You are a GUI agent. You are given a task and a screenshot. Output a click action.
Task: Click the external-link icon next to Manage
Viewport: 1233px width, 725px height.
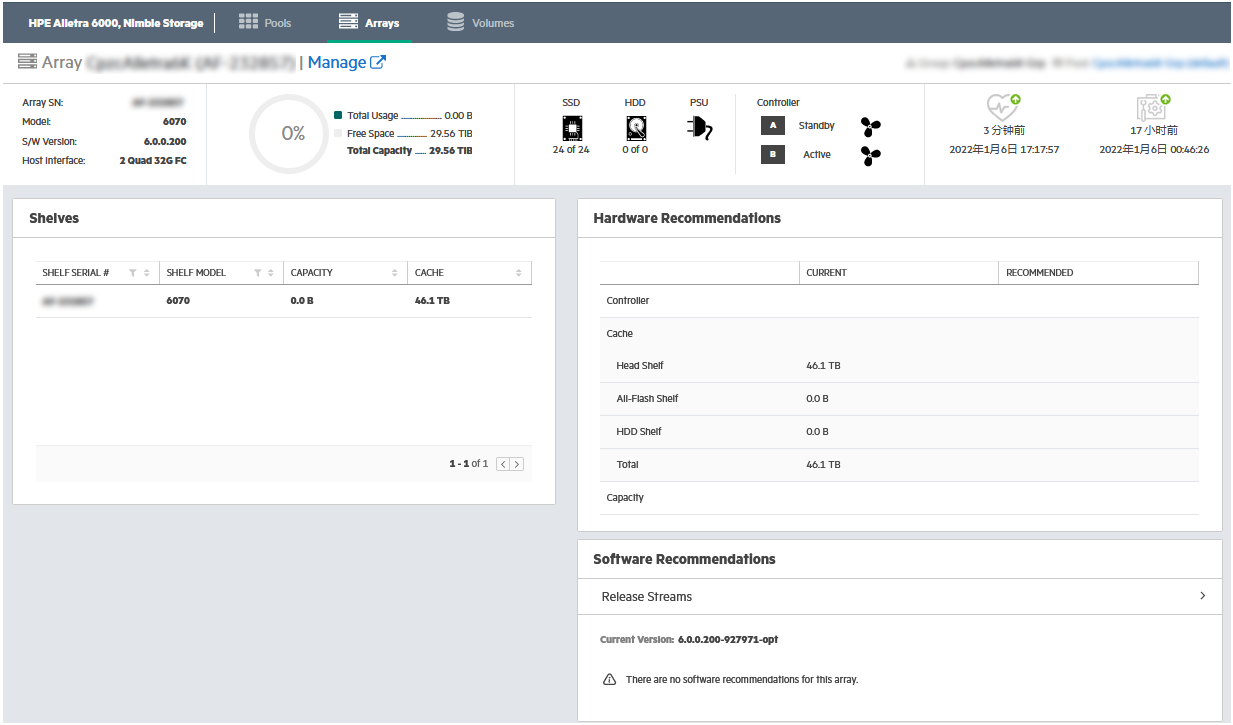tap(378, 62)
